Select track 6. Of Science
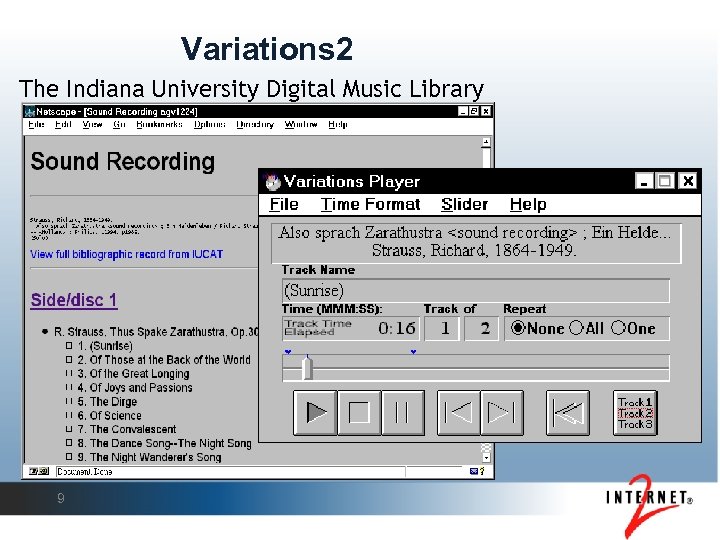The height and width of the screenshot is (540, 720). (x=109, y=416)
